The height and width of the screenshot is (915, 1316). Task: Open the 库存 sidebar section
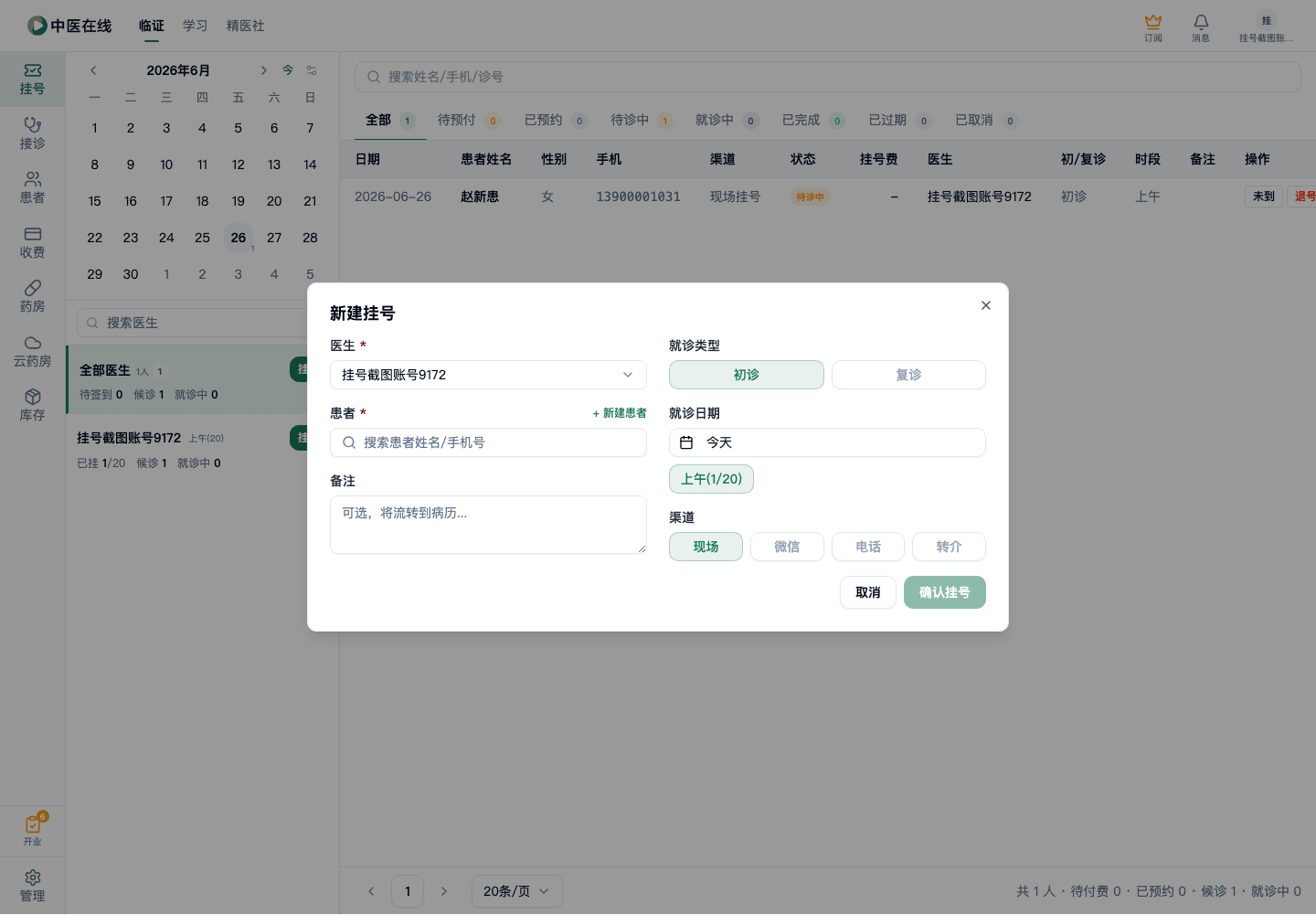coord(32,406)
